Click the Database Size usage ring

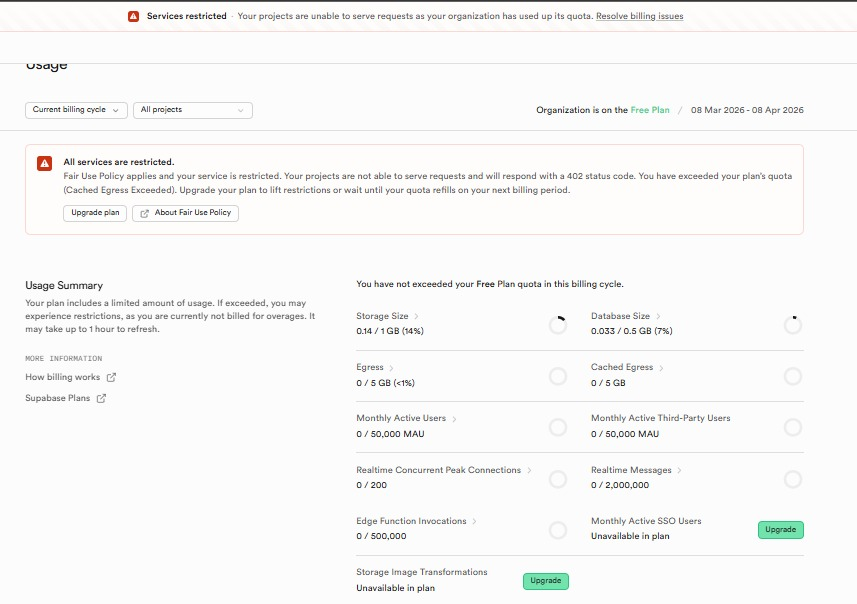coord(792,324)
